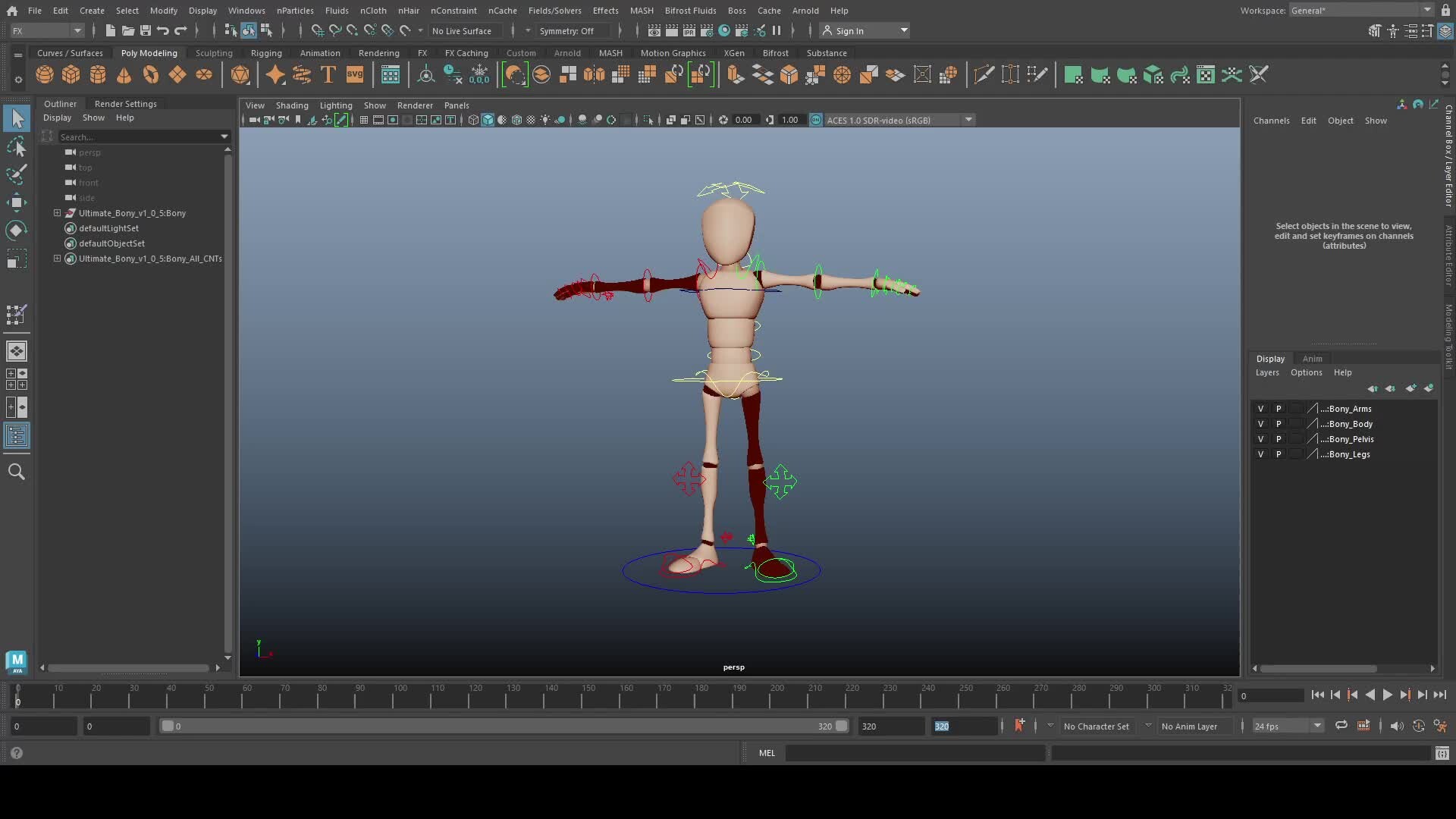This screenshot has width=1456, height=819.
Task: Switch to the Rigging shelf tab
Action: [266, 52]
